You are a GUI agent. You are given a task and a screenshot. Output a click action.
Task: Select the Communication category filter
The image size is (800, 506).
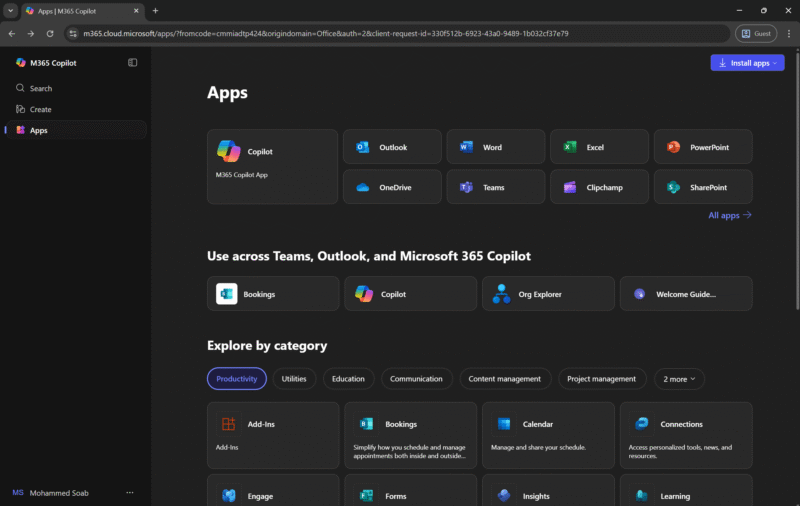(x=416, y=378)
